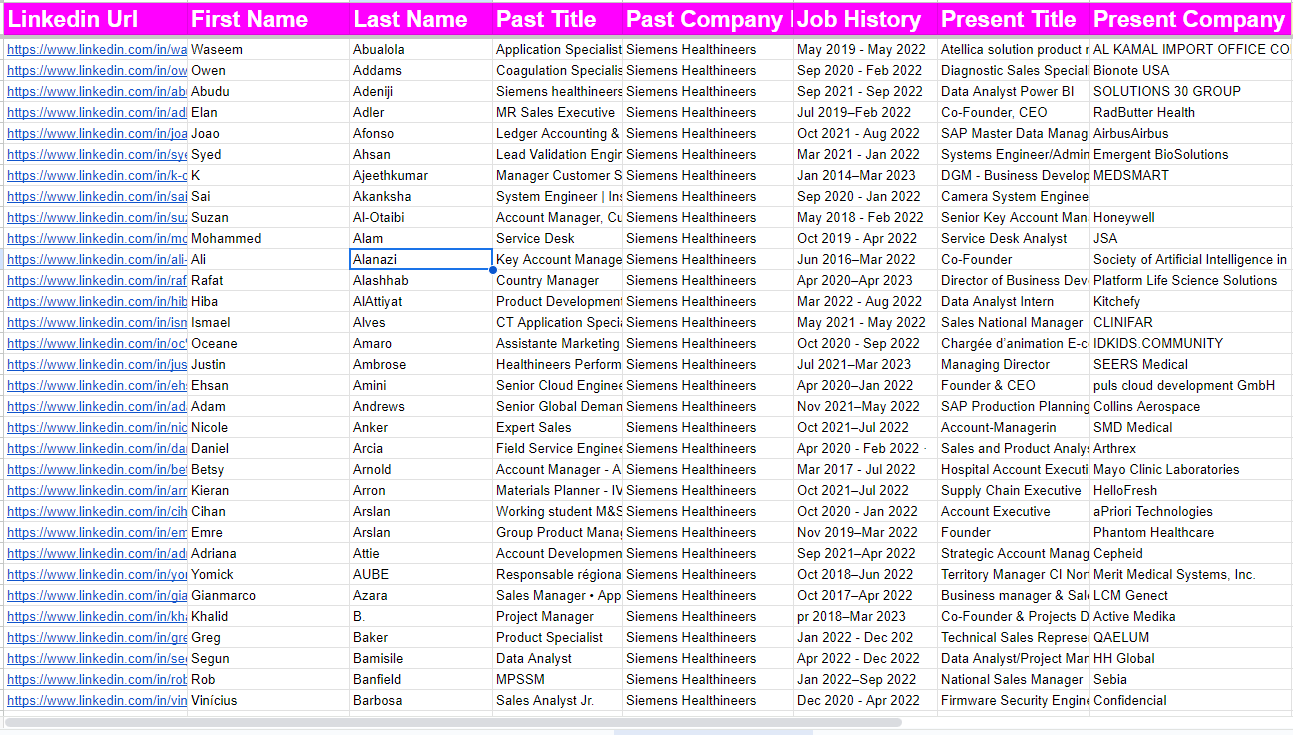Image resolution: width=1293 pixels, height=735 pixels.
Task: Select the "Collins Aerospace" cell
Action: pos(1188,407)
